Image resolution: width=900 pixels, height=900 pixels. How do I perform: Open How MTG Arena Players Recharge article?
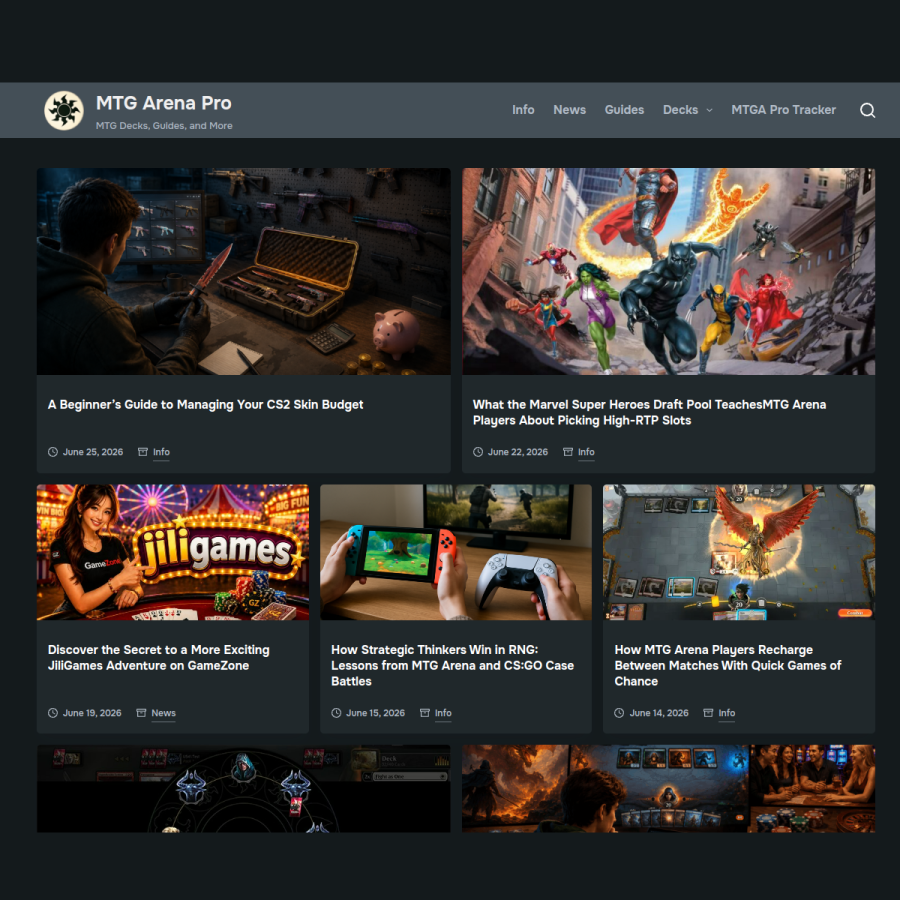728,665
